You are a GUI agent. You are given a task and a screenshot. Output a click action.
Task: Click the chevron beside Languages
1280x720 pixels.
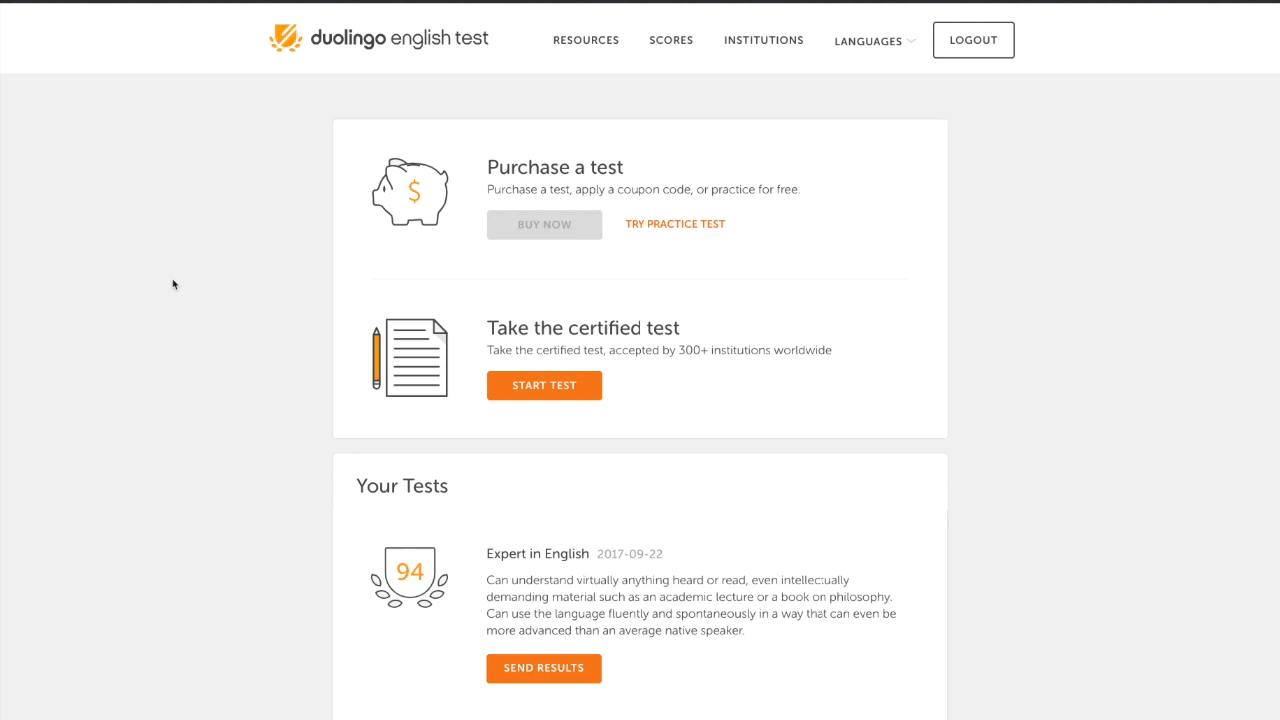(911, 41)
